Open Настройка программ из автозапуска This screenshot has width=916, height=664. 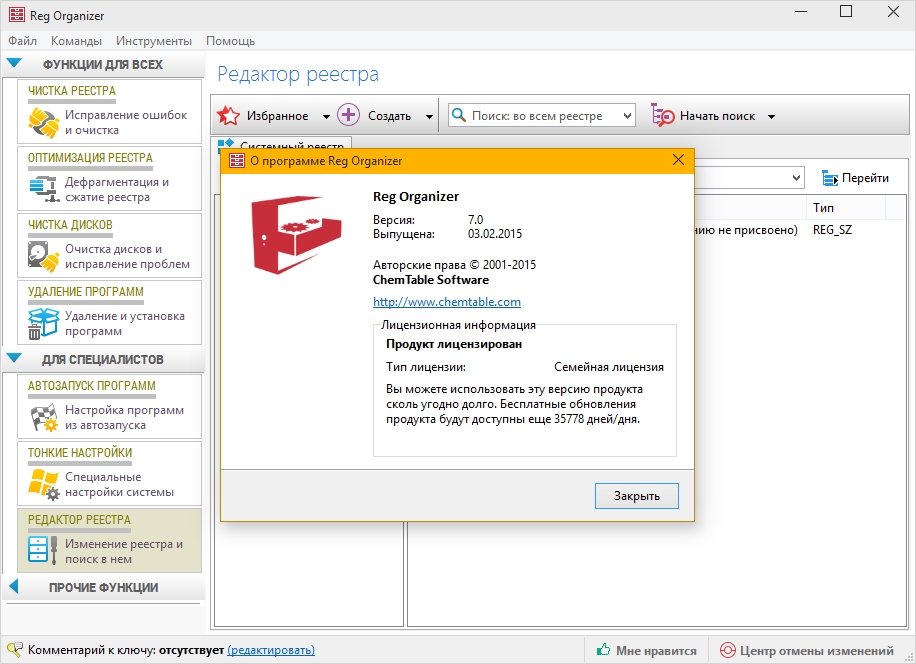(109, 406)
